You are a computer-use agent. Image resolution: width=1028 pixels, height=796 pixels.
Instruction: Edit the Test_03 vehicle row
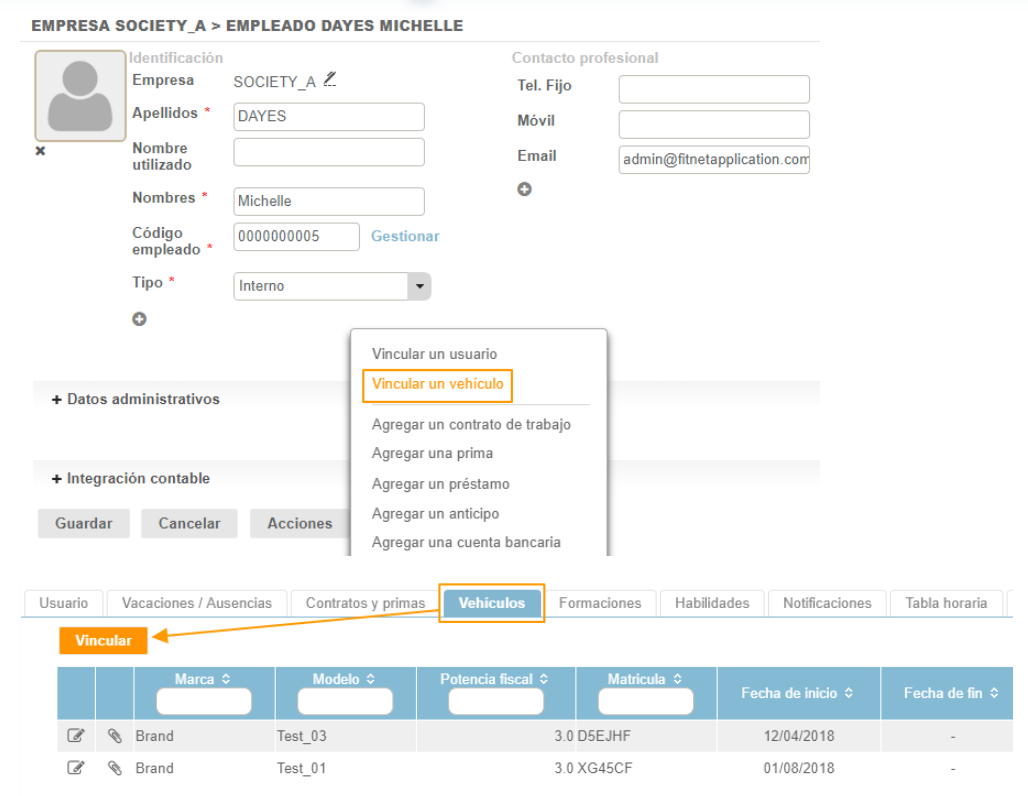[x=75, y=736]
